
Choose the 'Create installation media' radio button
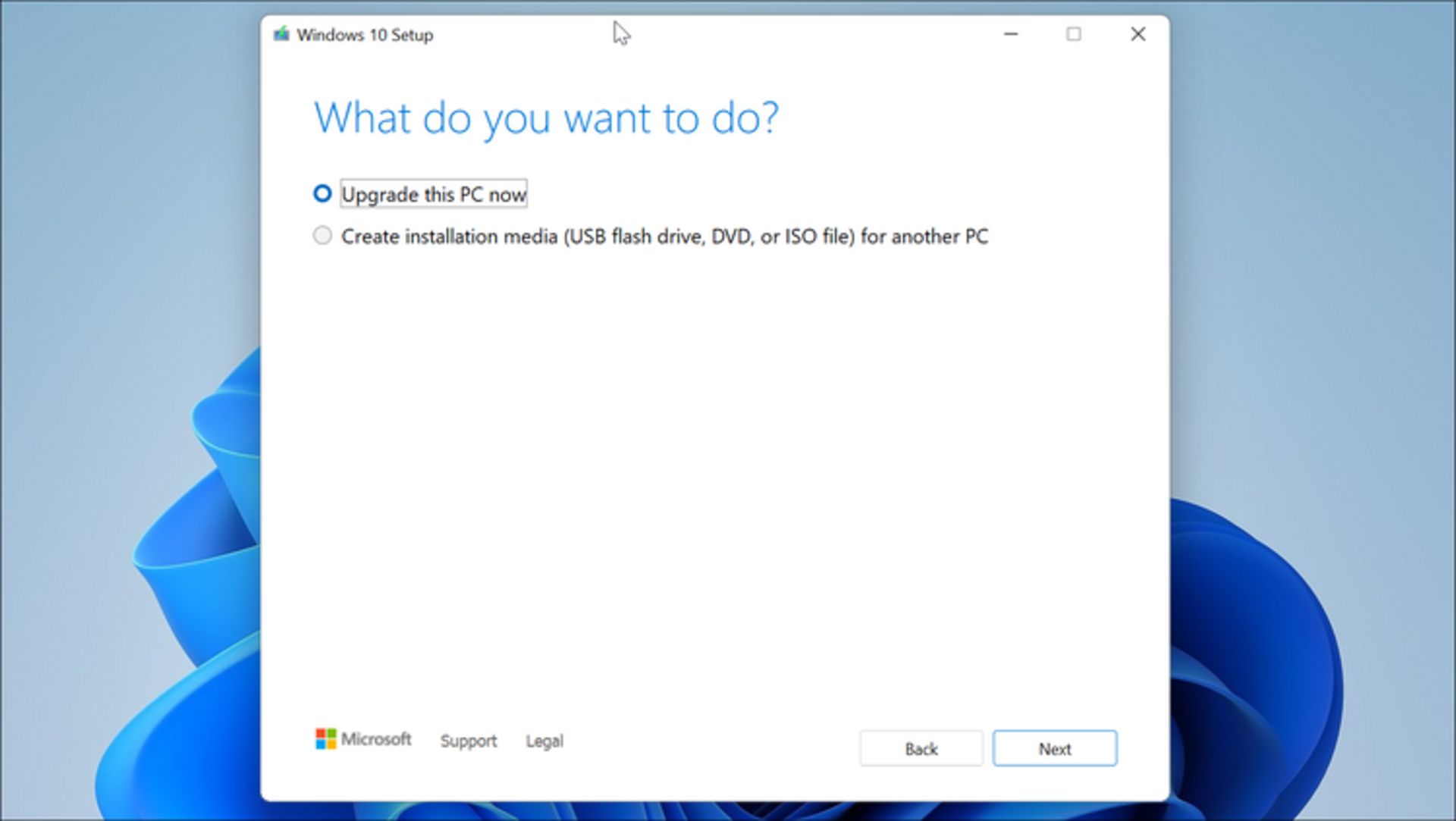(x=322, y=236)
